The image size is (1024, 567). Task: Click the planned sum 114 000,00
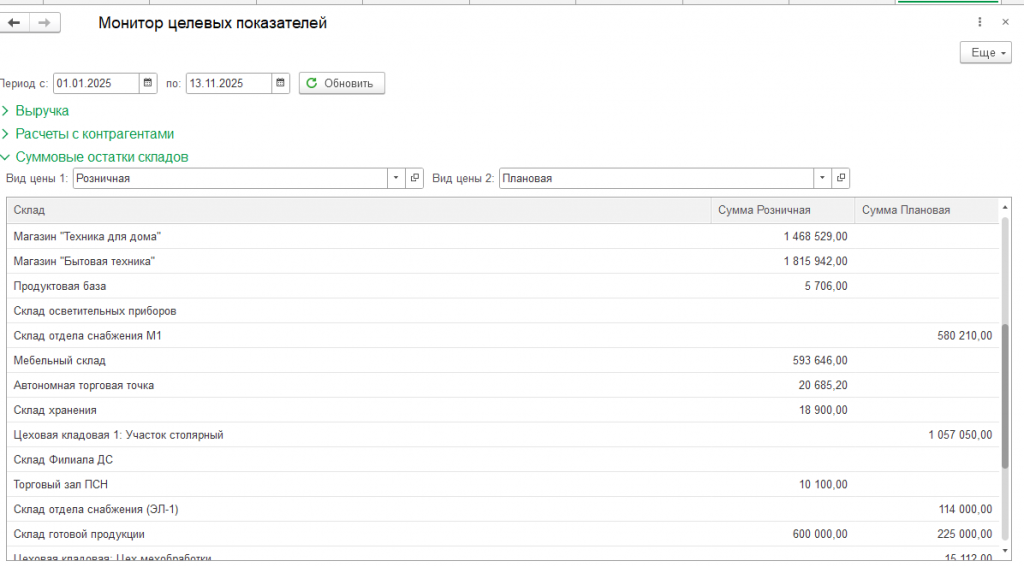click(x=965, y=510)
